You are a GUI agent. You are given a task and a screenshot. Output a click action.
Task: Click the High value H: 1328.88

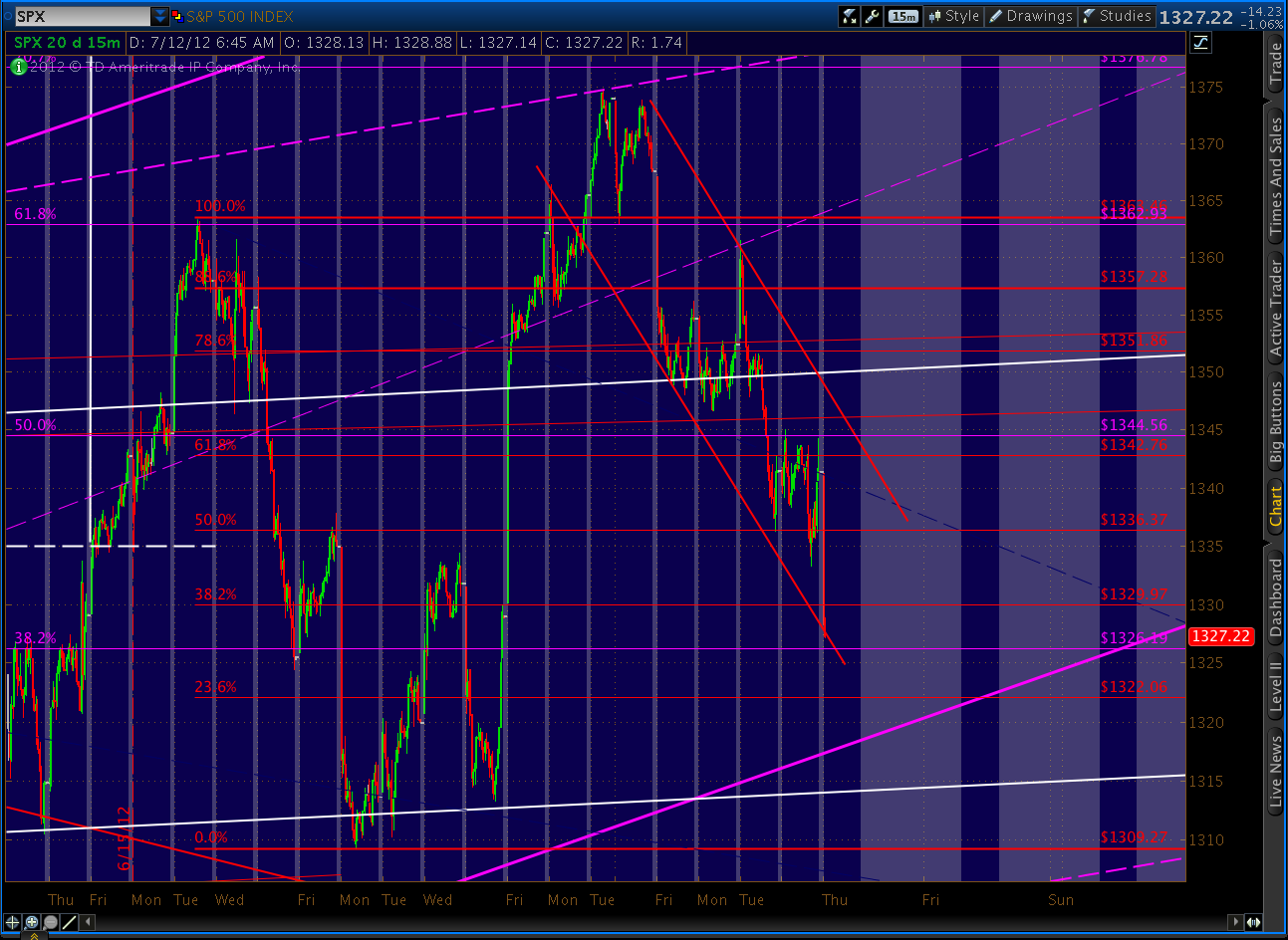click(x=412, y=43)
